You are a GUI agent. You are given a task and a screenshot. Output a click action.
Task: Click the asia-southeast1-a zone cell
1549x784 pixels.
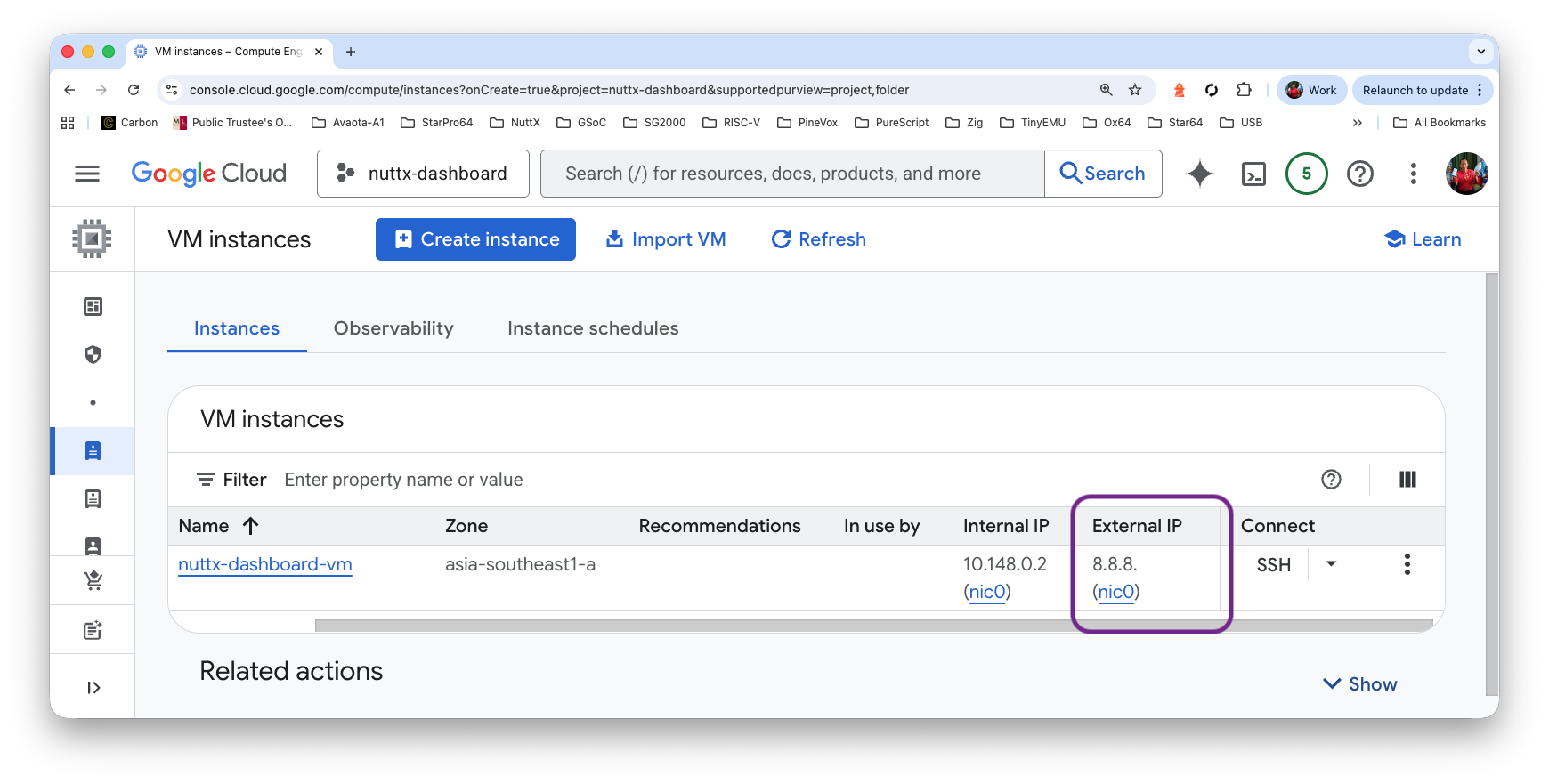(521, 564)
